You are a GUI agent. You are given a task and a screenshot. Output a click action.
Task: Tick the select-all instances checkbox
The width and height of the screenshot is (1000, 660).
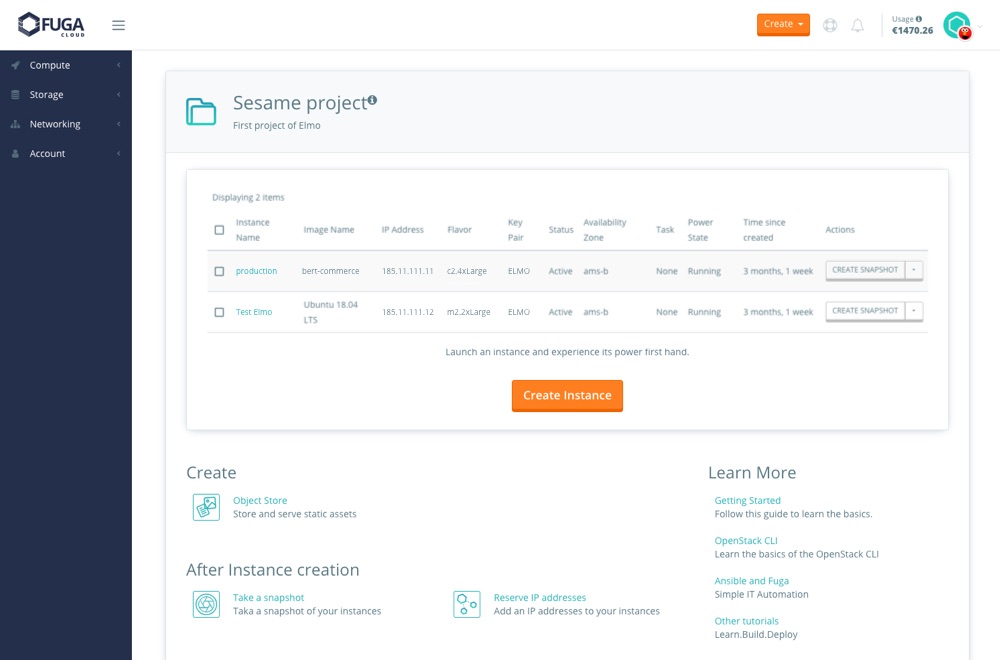click(219, 230)
